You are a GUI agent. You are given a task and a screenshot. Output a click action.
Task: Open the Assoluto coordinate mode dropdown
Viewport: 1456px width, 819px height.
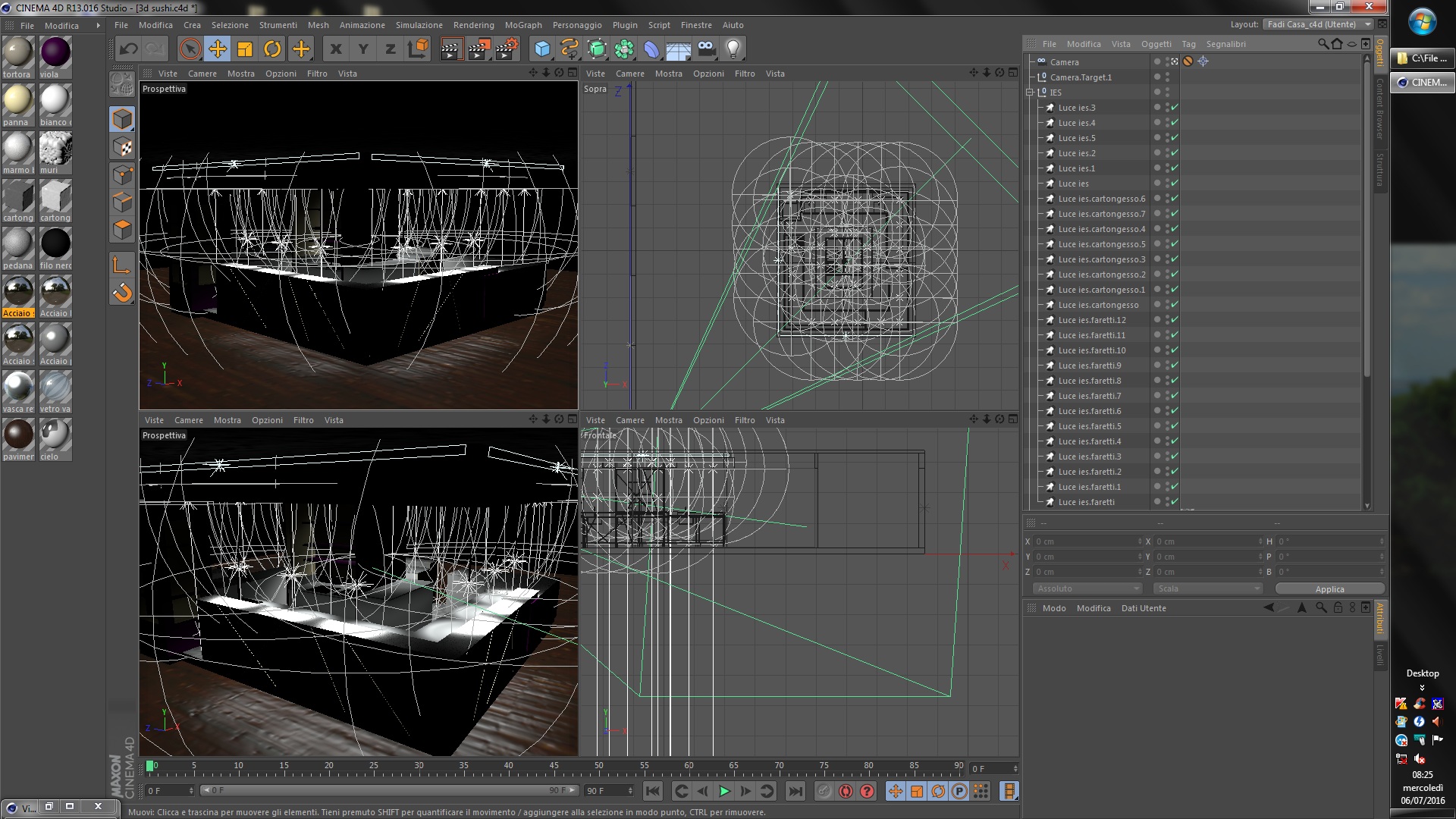(1087, 588)
